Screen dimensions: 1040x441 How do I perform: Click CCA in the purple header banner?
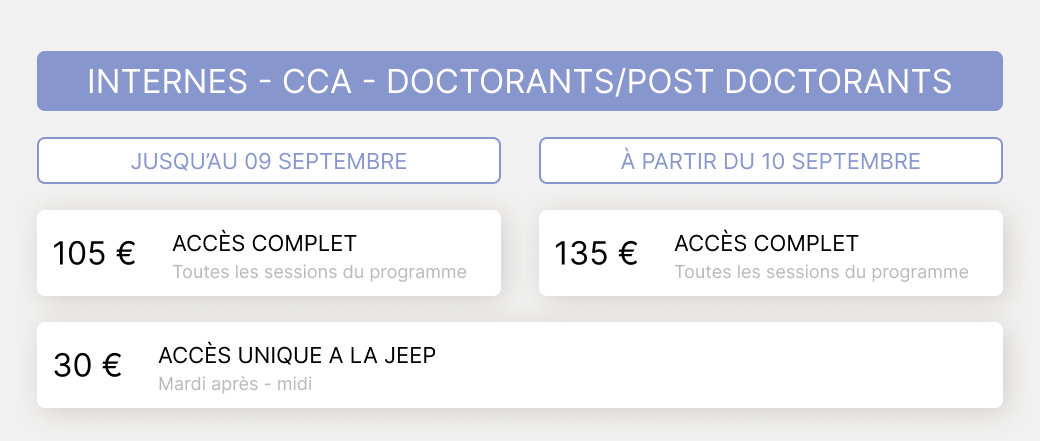[317, 82]
